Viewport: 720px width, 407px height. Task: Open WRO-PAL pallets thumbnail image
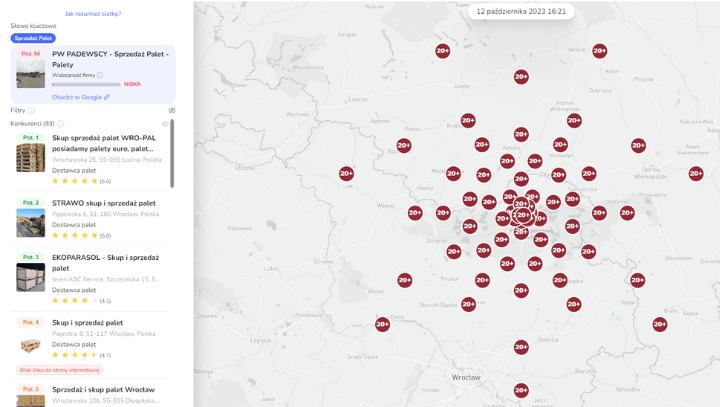click(31, 158)
